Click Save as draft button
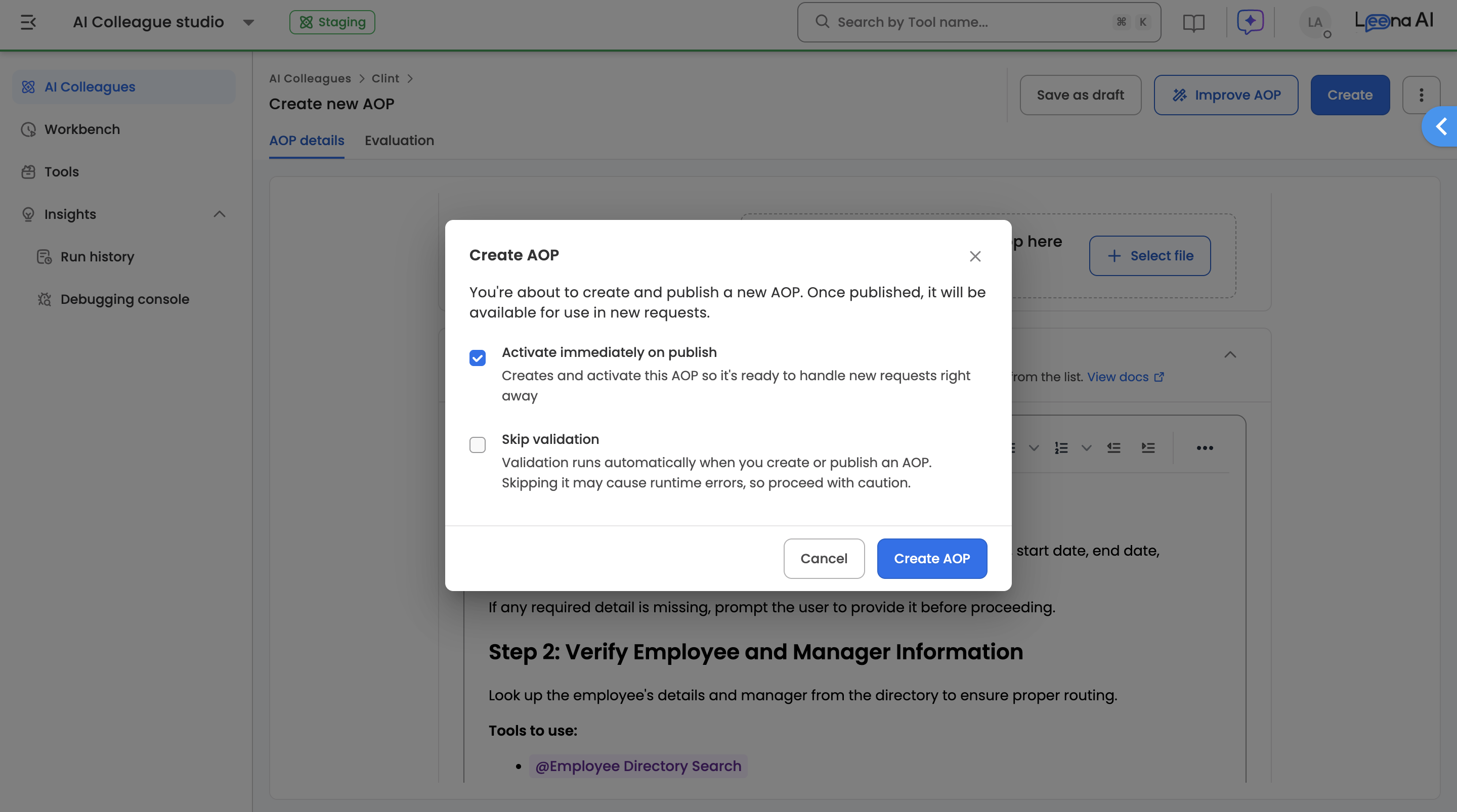The image size is (1457, 812). [x=1080, y=95]
